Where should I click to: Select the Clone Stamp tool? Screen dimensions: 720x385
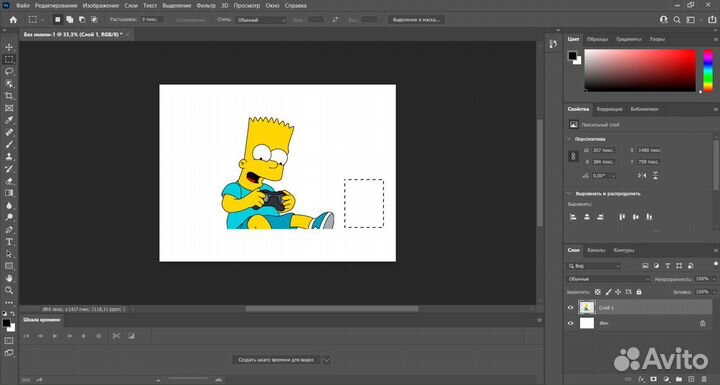[x=9, y=157]
